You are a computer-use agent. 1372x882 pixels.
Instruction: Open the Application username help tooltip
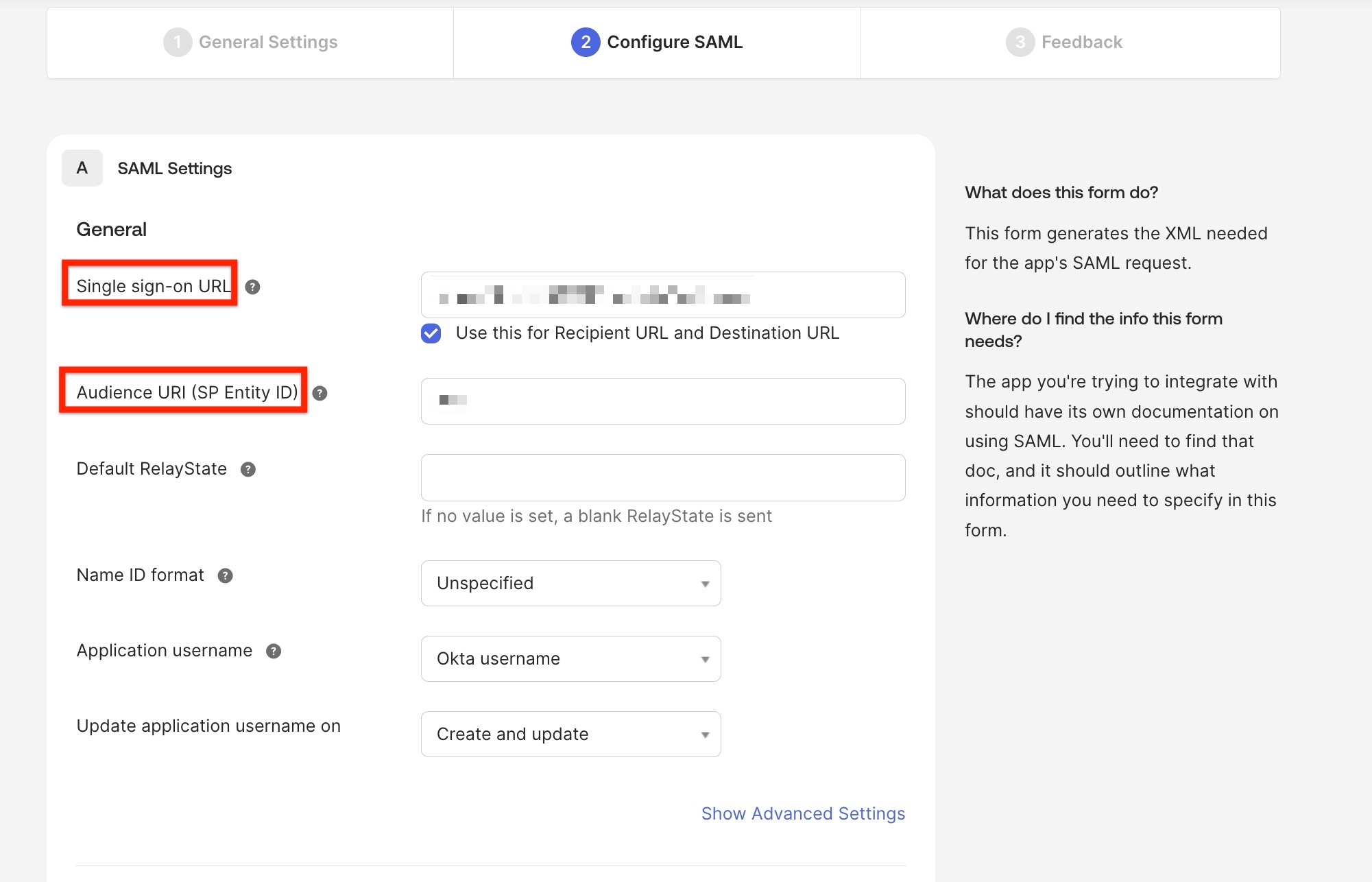point(274,652)
